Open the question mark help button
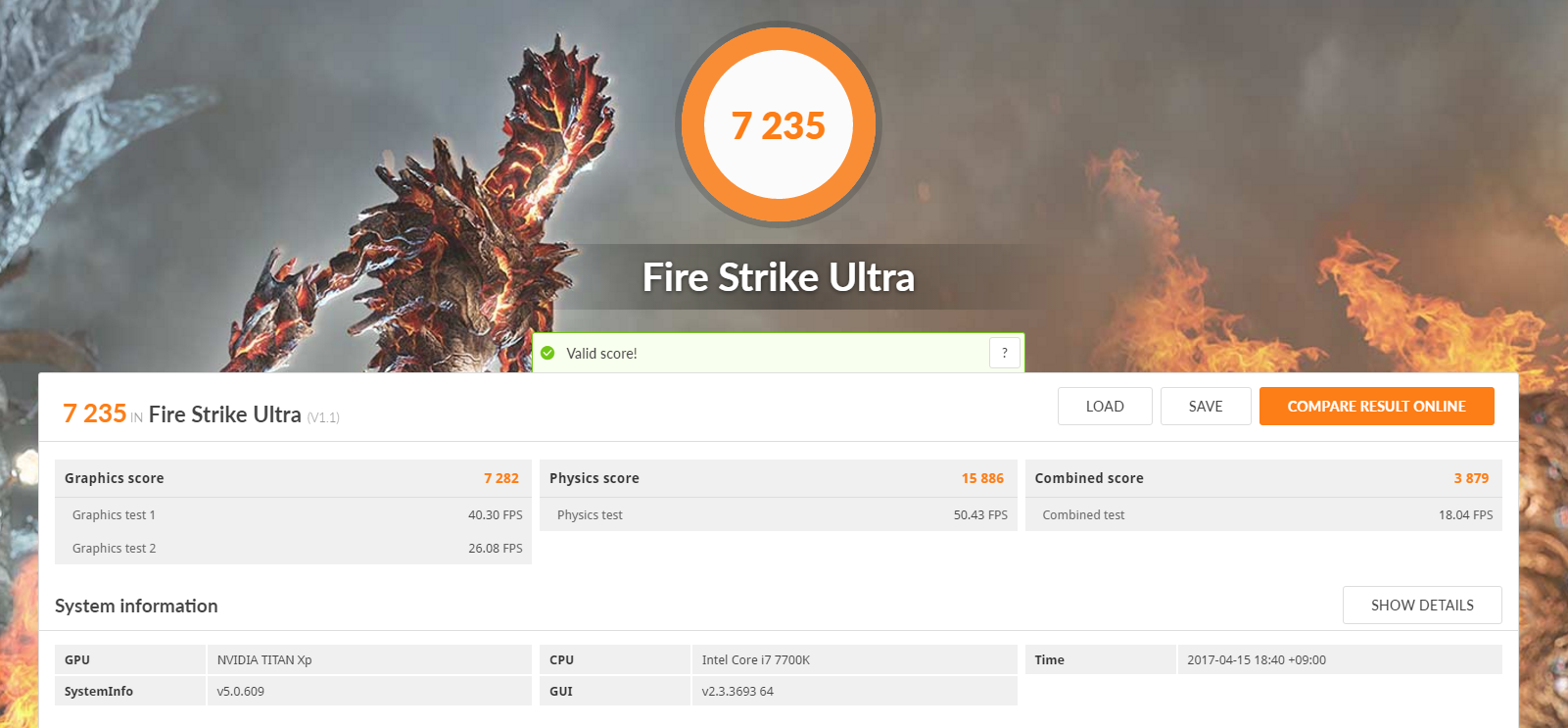Viewport: 1568px width, 728px height. [1005, 353]
